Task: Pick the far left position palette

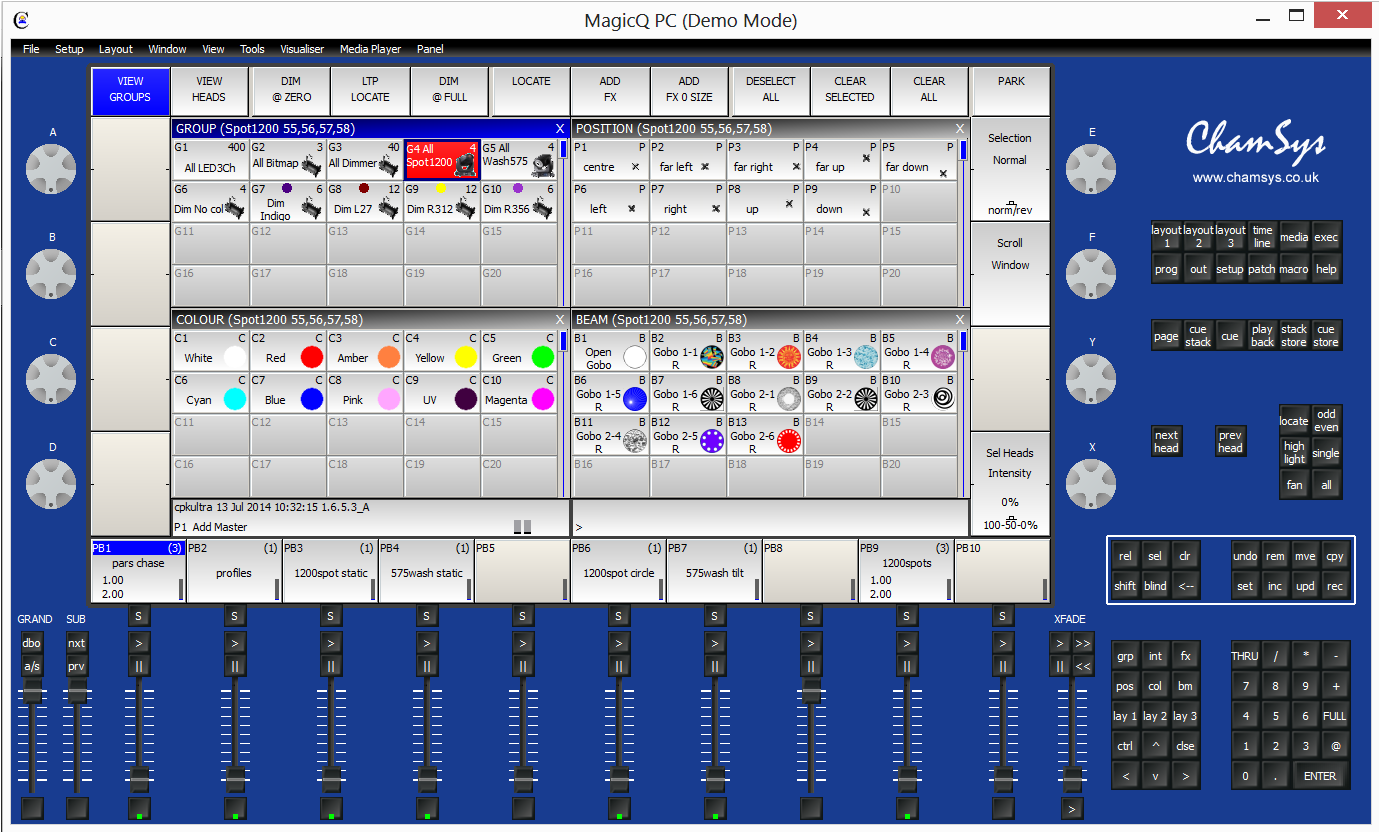Action: [688, 160]
